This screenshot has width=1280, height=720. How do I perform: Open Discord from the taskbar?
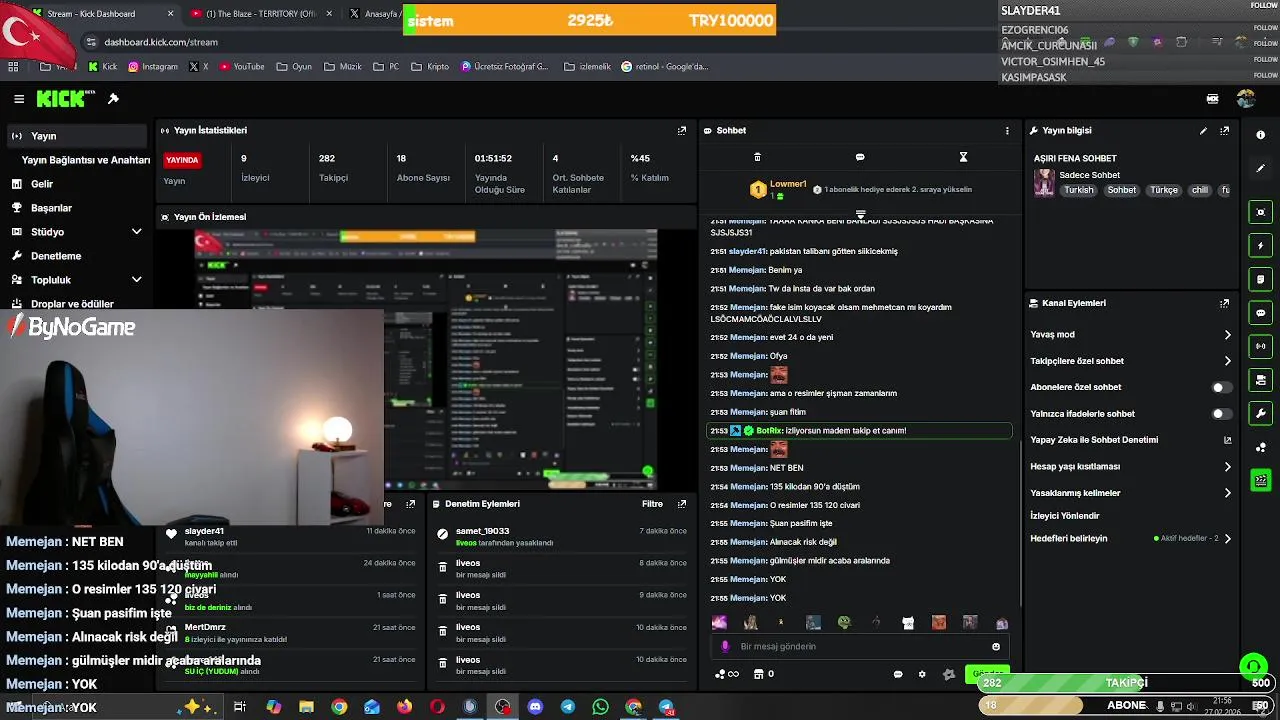click(x=535, y=707)
